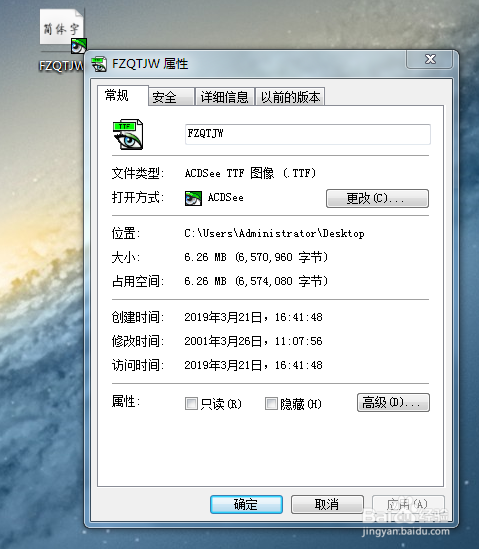Enable the 隐藏 (H) hidden checkbox
479x549 pixels.
[x=271, y=404]
